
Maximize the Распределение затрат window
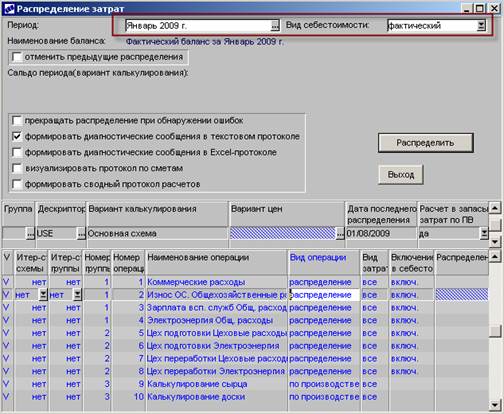pyautogui.click(x=480, y=9)
